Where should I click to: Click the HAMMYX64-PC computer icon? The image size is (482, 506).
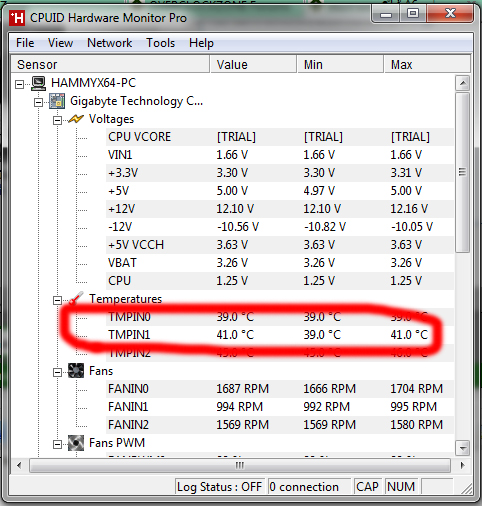pos(39,83)
